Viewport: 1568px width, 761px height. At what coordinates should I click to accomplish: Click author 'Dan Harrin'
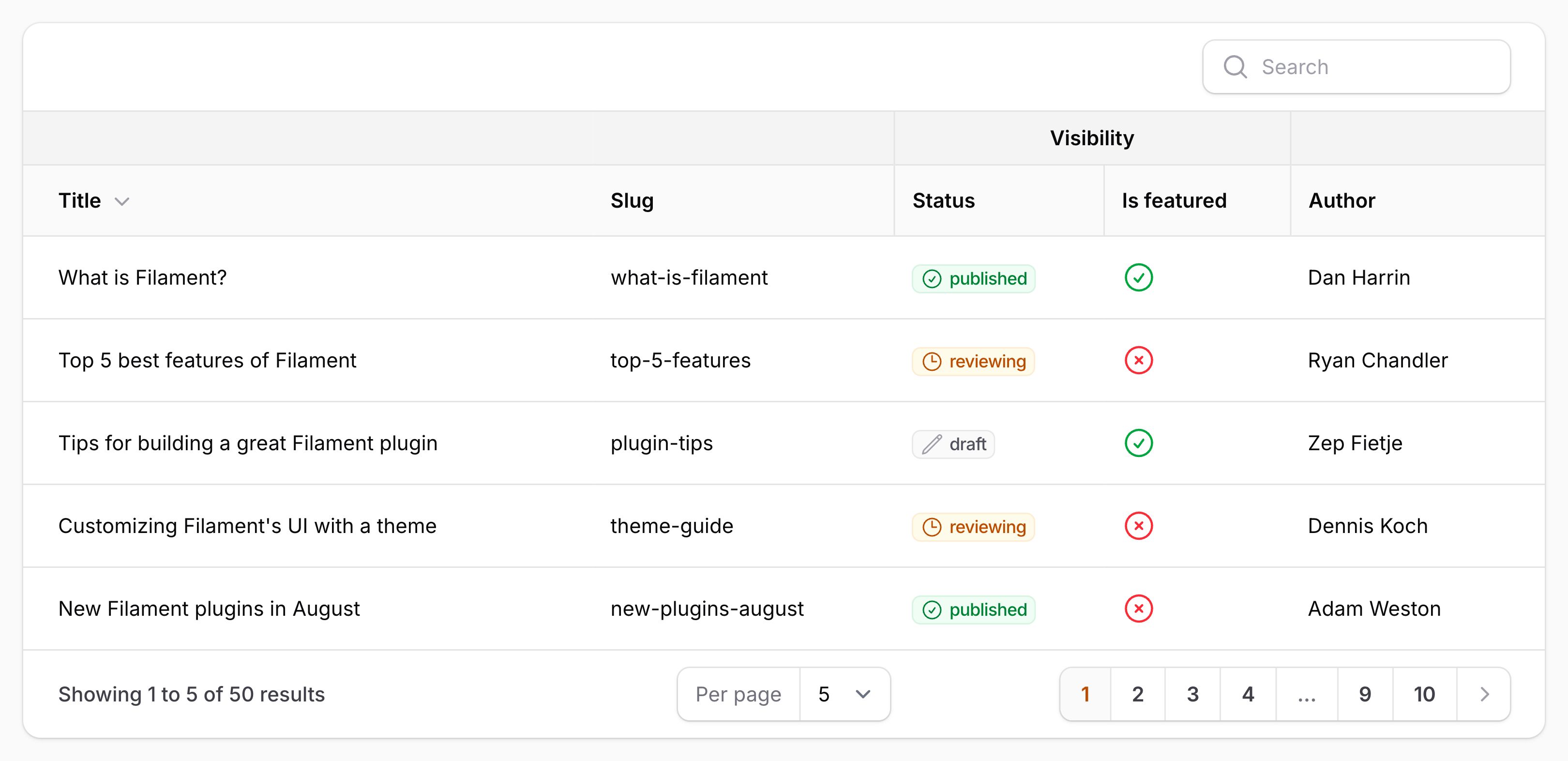pyautogui.click(x=1358, y=277)
